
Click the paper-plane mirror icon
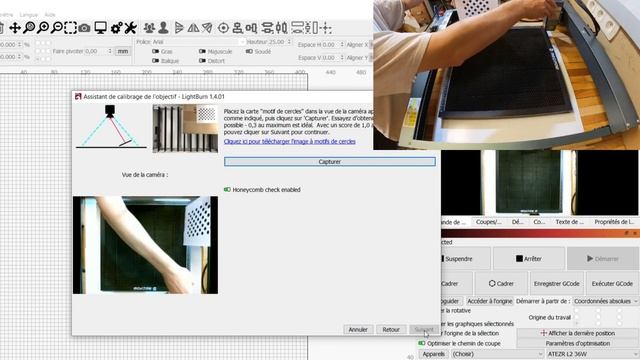click(x=207, y=28)
